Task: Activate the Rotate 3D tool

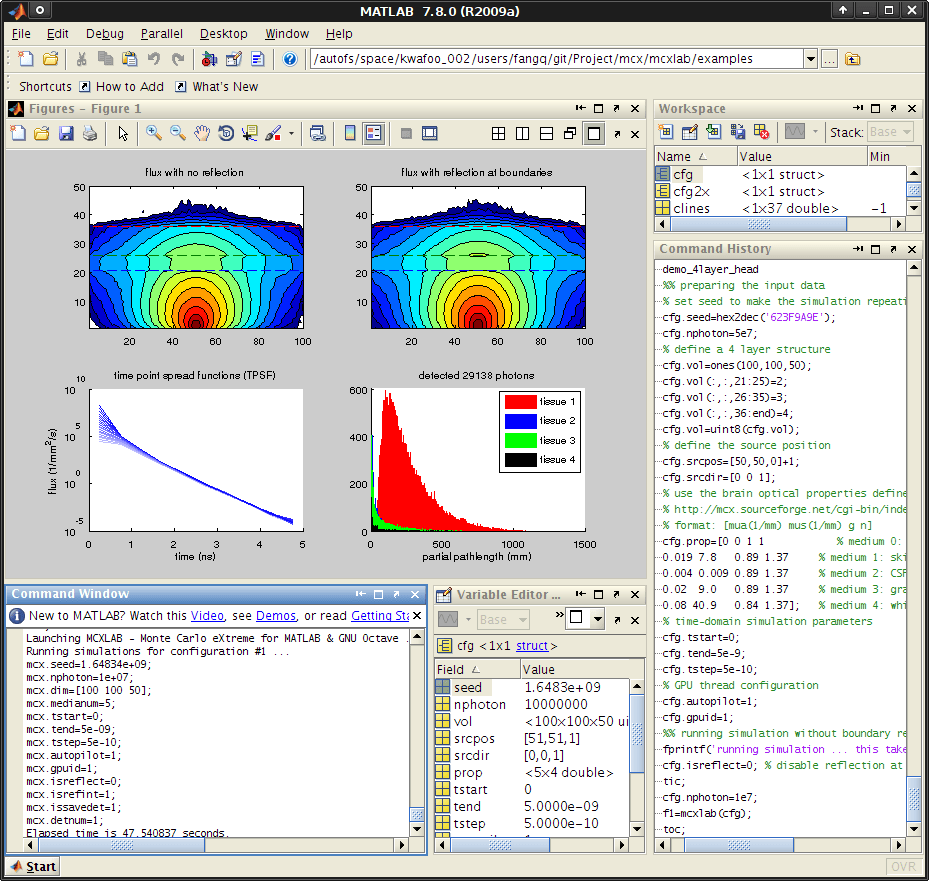Action: [x=227, y=132]
